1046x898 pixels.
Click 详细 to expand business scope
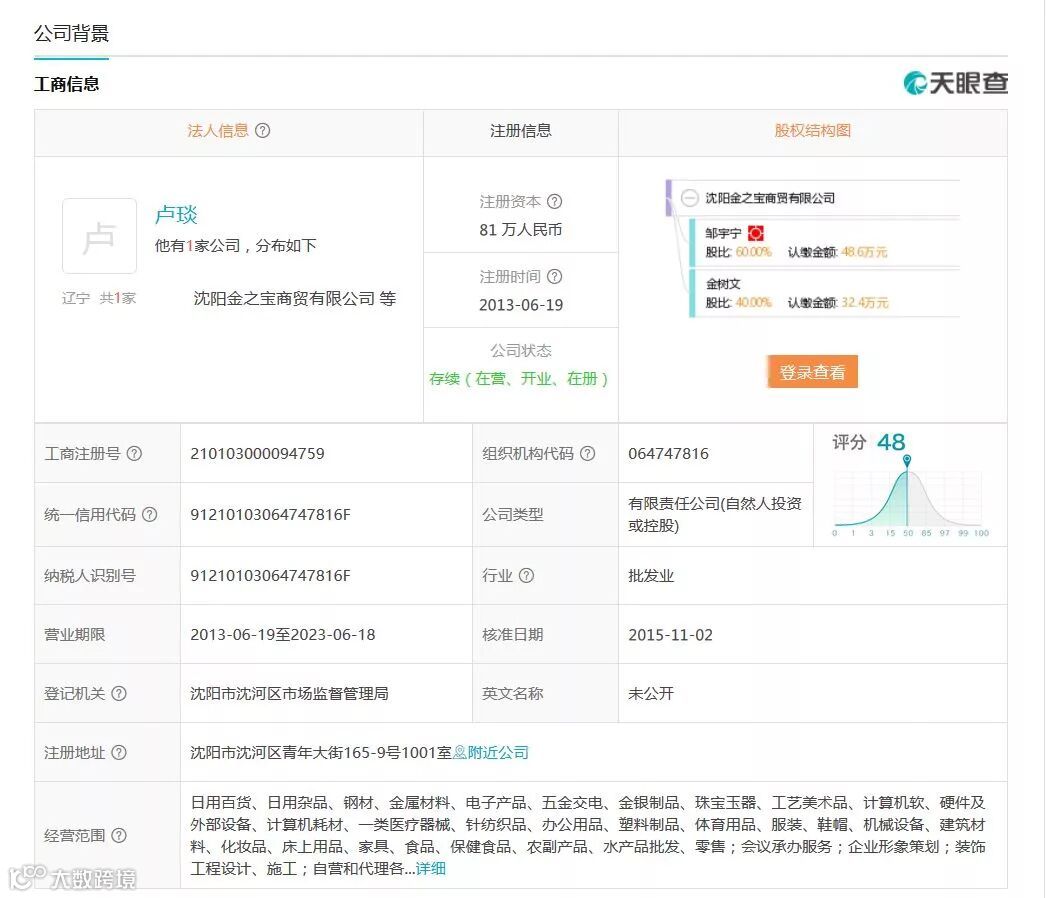point(431,869)
